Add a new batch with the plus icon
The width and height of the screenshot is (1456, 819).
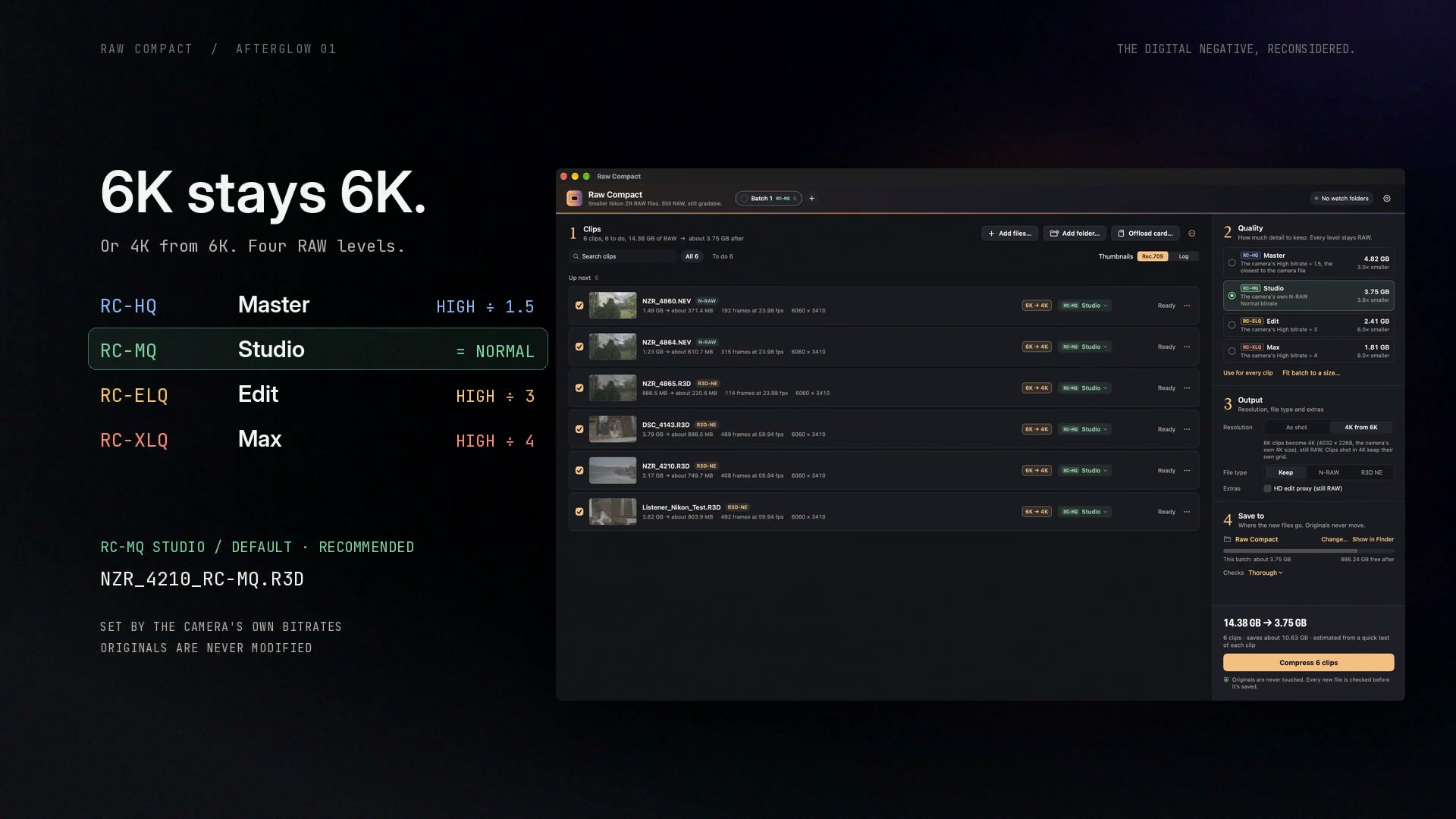pyautogui.click(x=811, y=199)
